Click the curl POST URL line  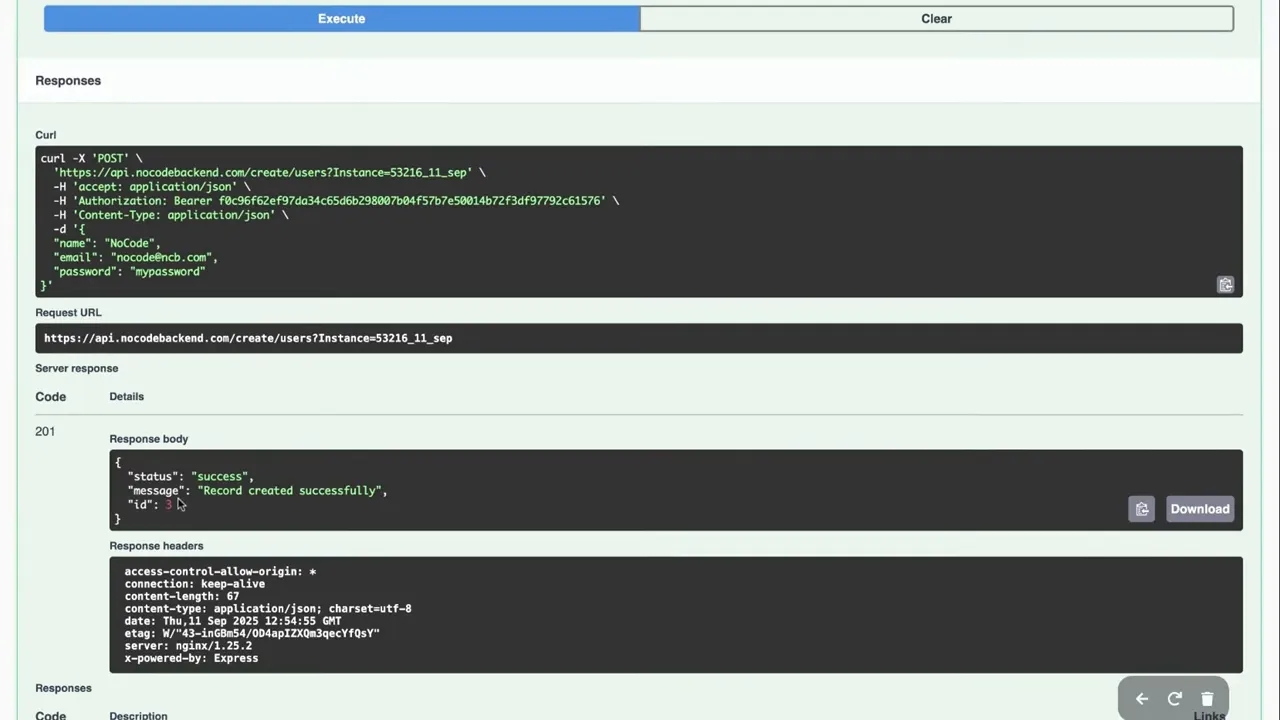coord(264,173)
